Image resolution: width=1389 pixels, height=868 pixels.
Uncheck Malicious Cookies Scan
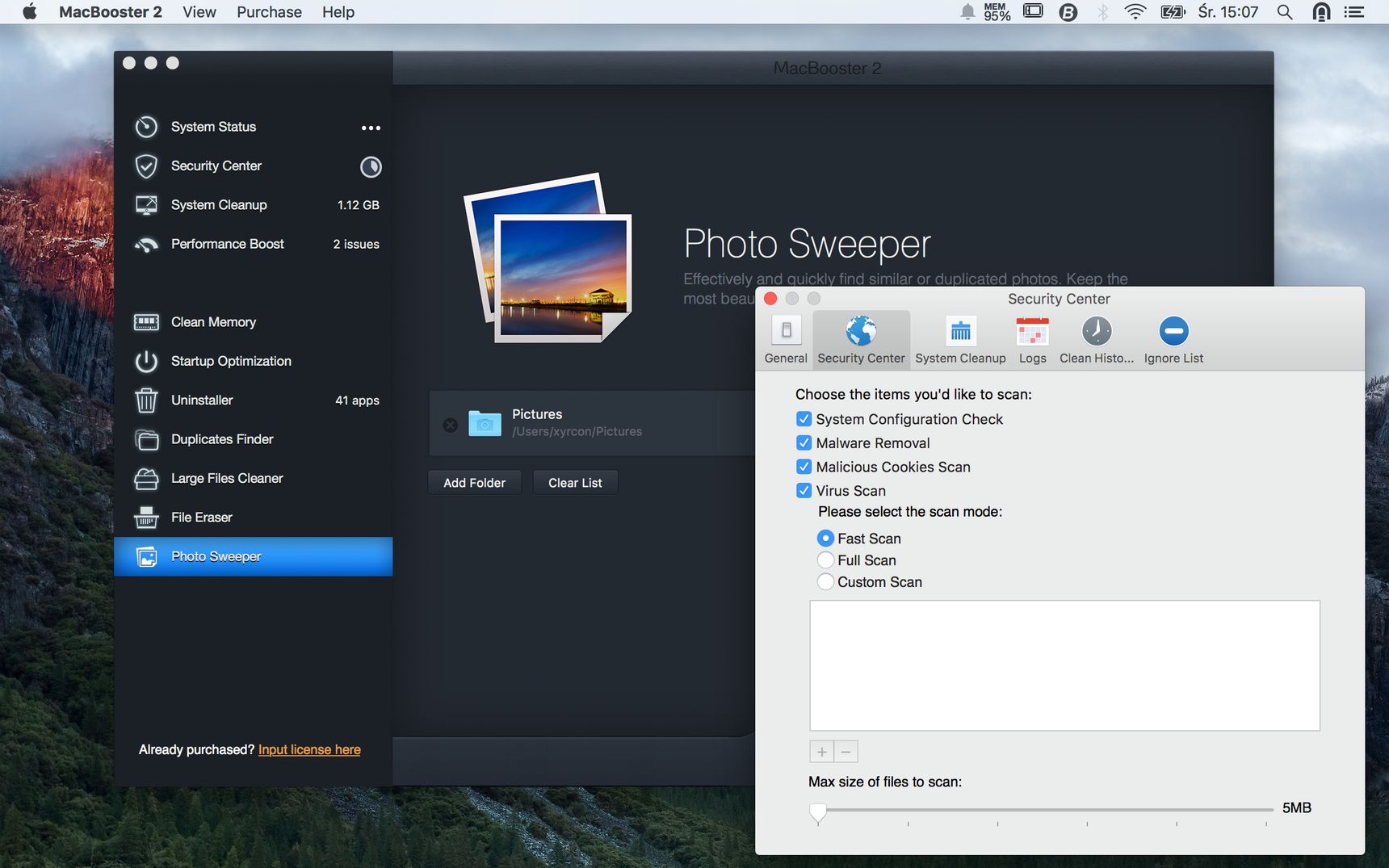click(804, 467)
